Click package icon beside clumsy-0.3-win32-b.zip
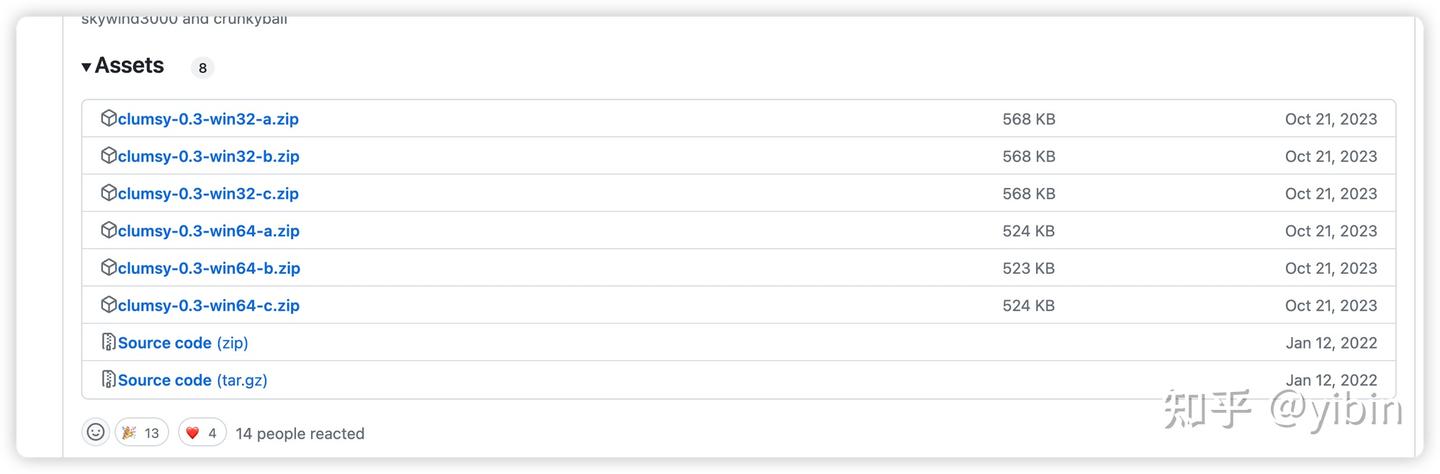Image resolution: width=1440 pixels, height=474 pixels. coord(109,155)
